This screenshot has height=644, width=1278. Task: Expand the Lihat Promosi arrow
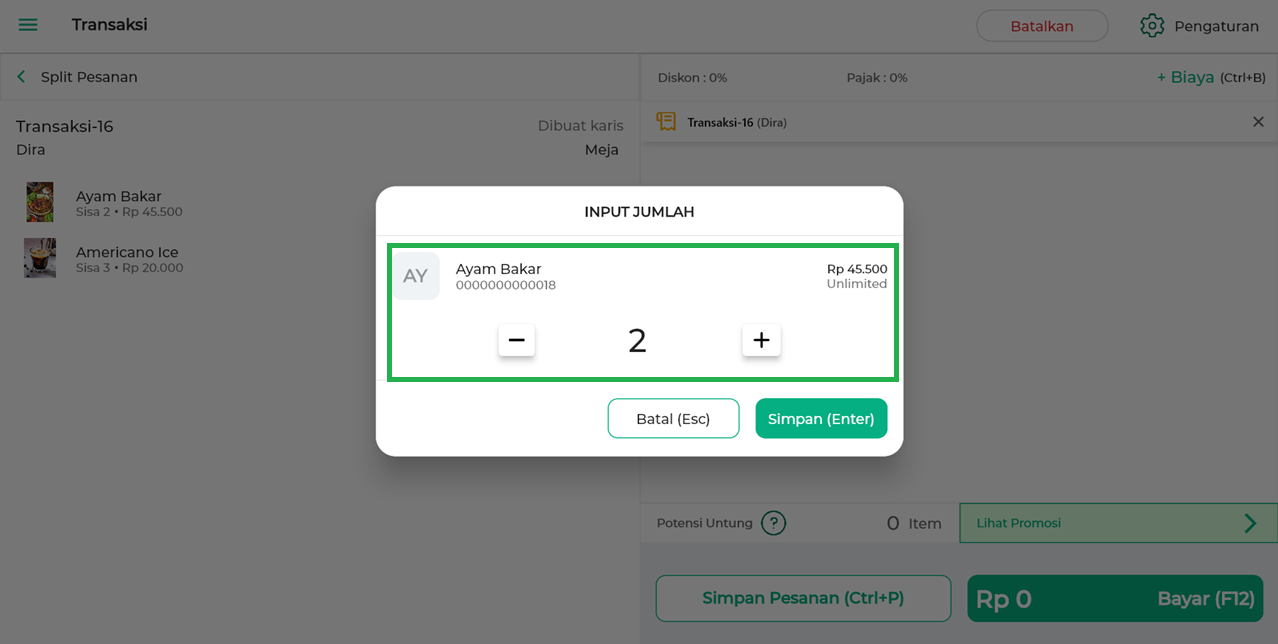1250,523
